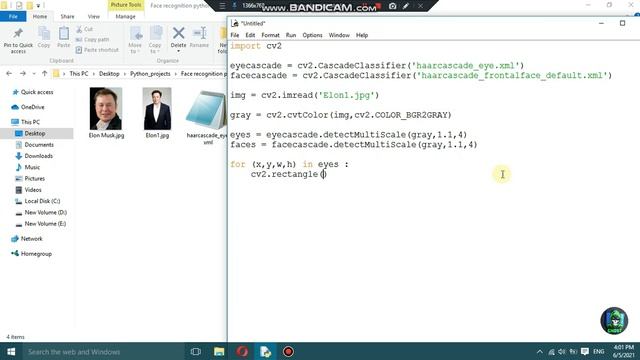Go back with Explorer back arrow
Viewport: 640px width, 360px height.
pos(9,73)
